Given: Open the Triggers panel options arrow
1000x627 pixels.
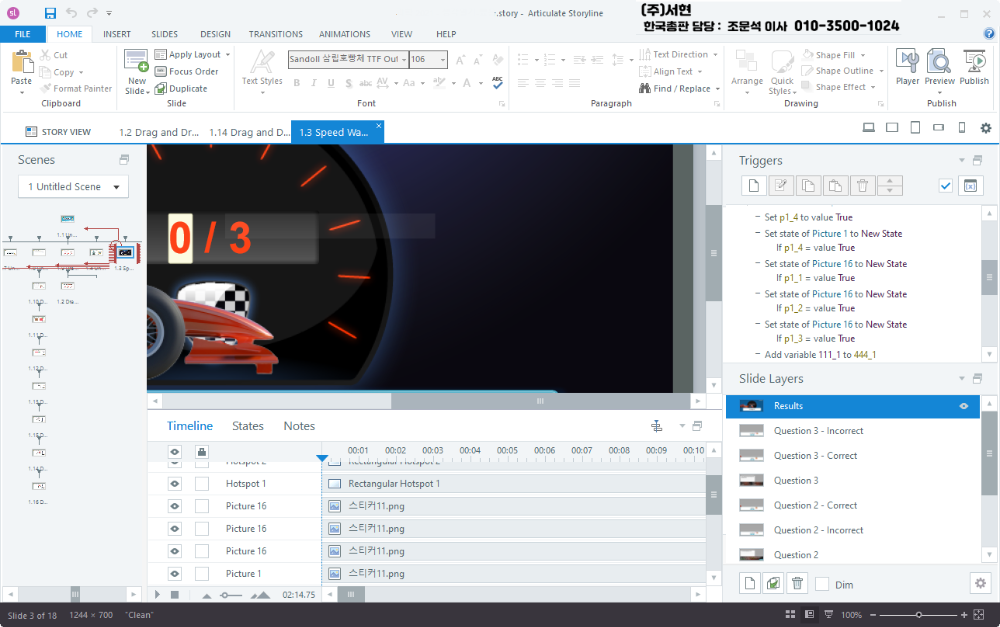Looking at the screenshot, I should [x=962, y=160].
